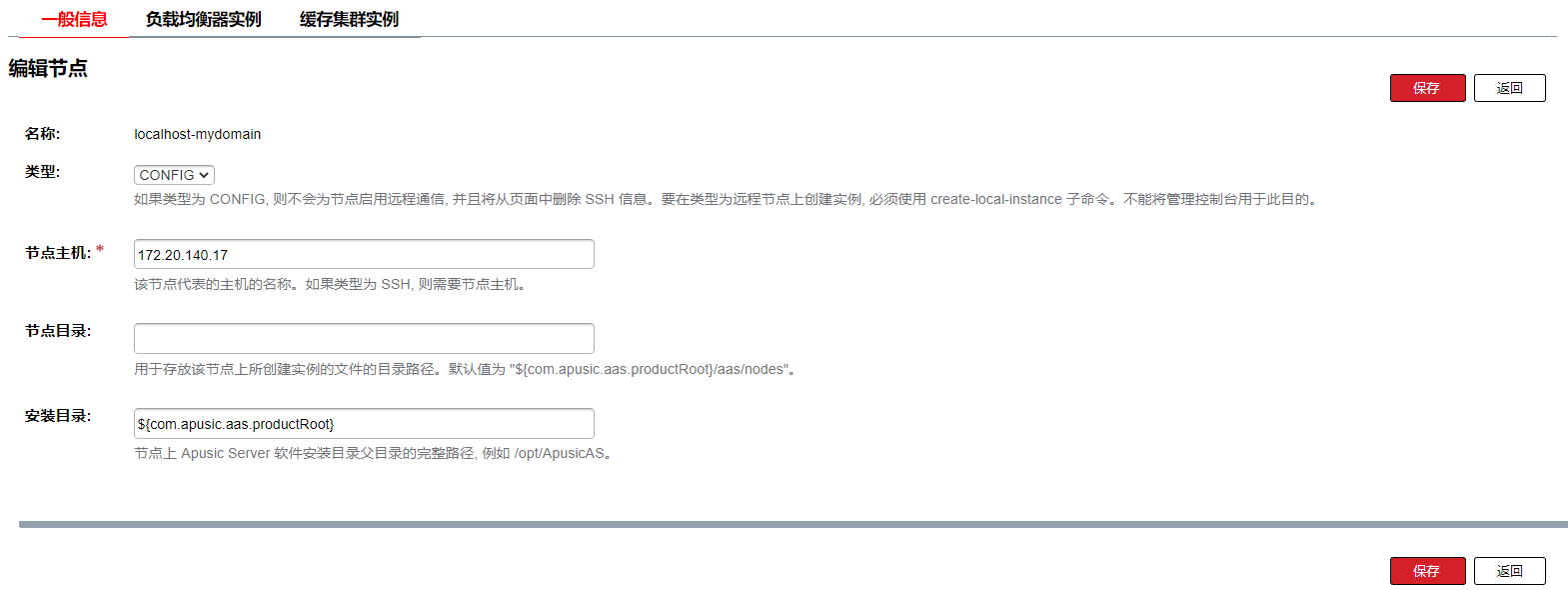Viewport: 1568px width, 590px height.
Task: Click the 安装目录 field label
Action: (58, 416)
